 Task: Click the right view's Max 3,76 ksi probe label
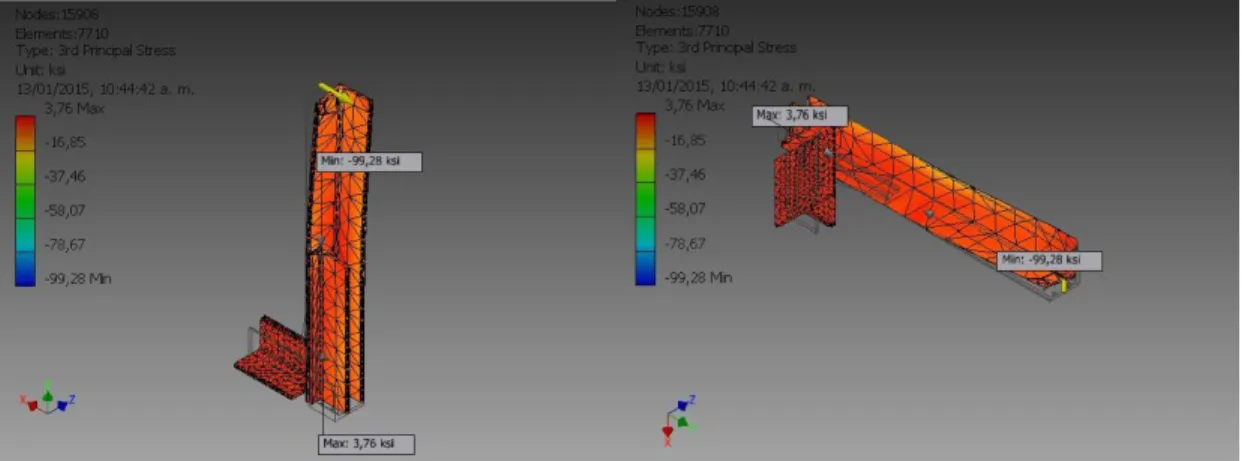click(x=800, y=115)
